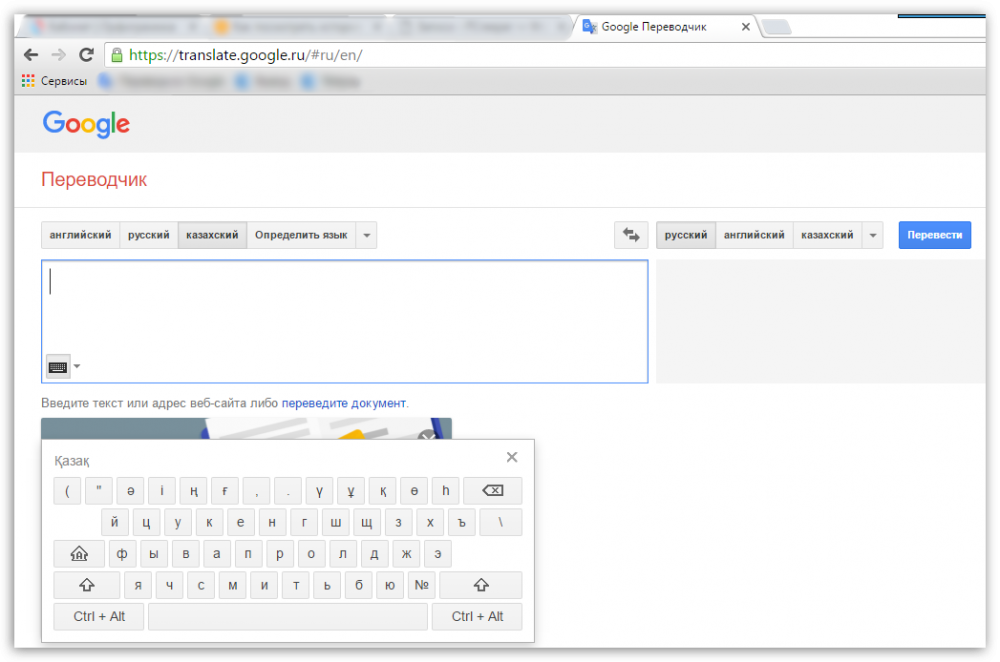Select русский as source language
This screenshot has height=662, width=1000.
tap(149, 235)
